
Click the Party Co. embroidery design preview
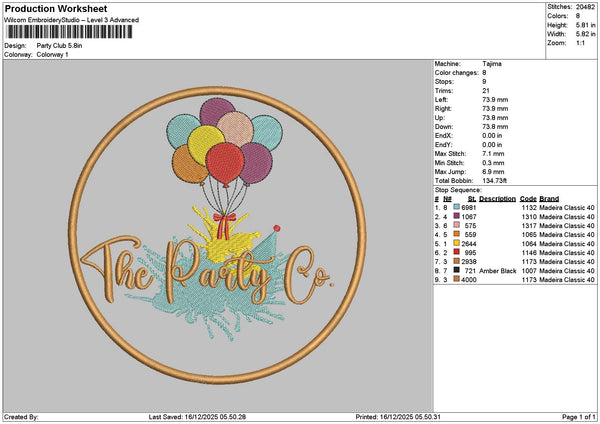[x=217, y=235]
